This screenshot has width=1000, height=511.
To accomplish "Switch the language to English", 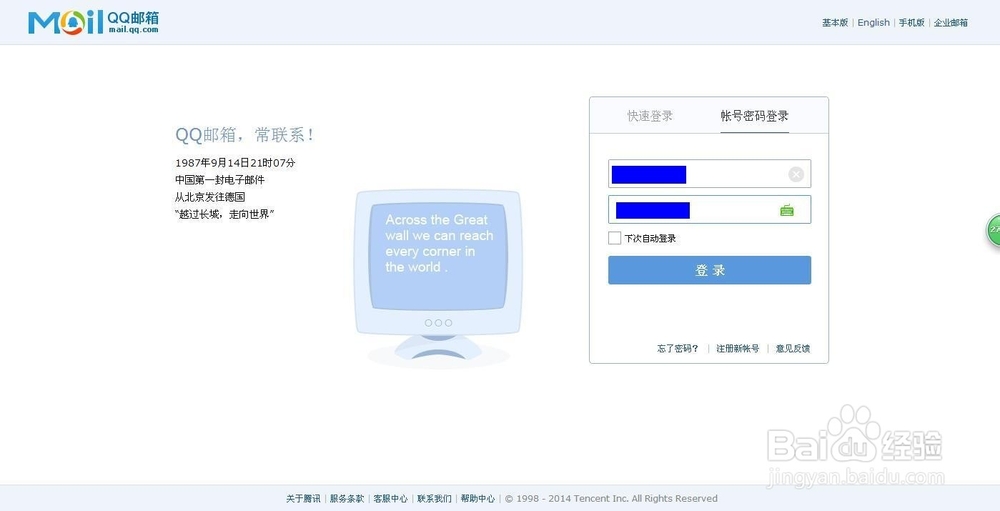I will pos(873,22).
